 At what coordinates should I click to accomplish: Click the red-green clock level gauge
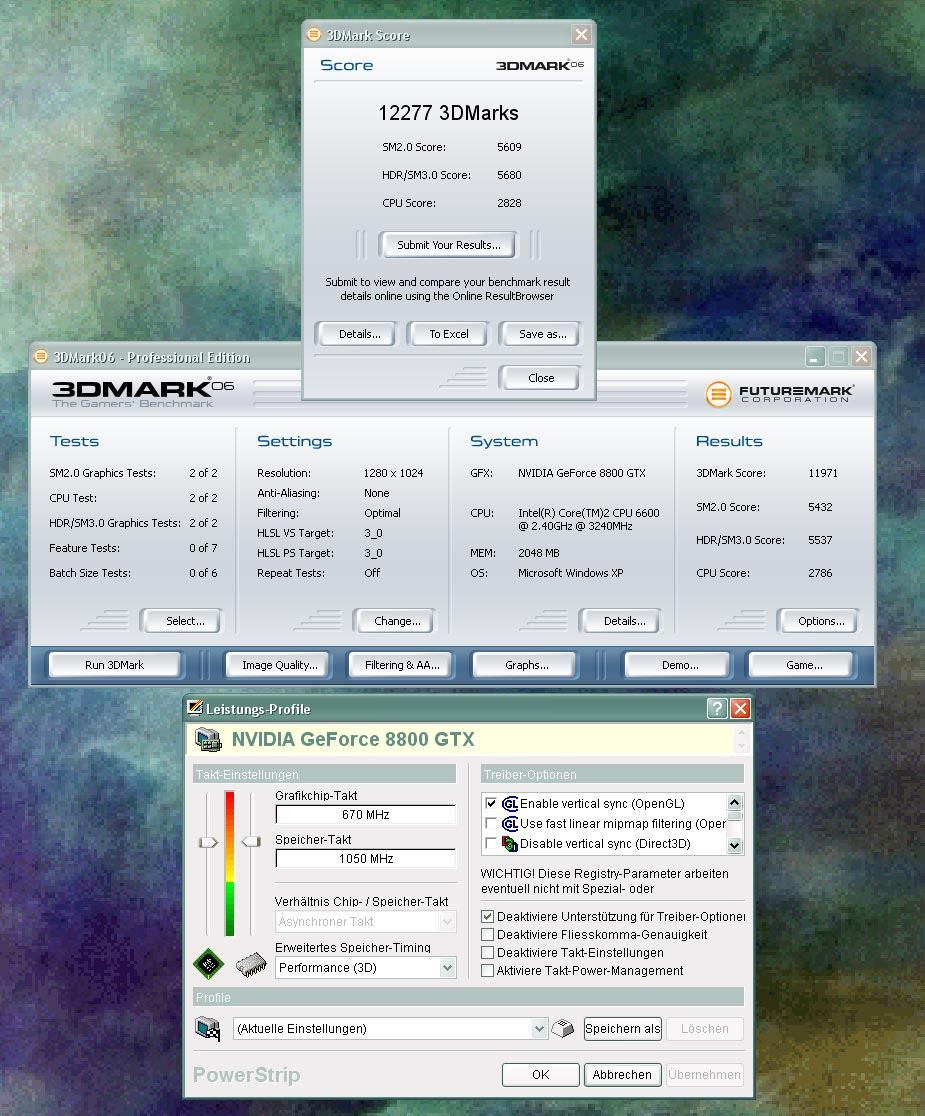230,863
